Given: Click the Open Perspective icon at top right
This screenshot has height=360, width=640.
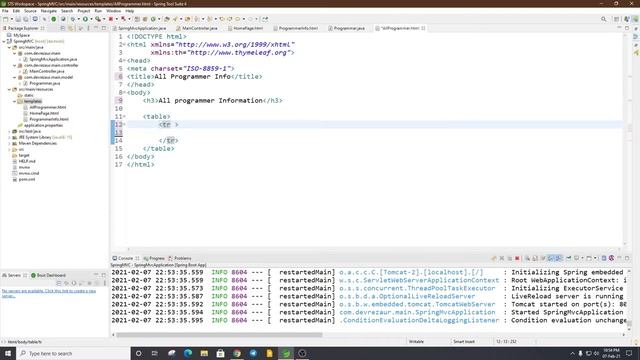Looking at the screenshot, I should (617, 19).
